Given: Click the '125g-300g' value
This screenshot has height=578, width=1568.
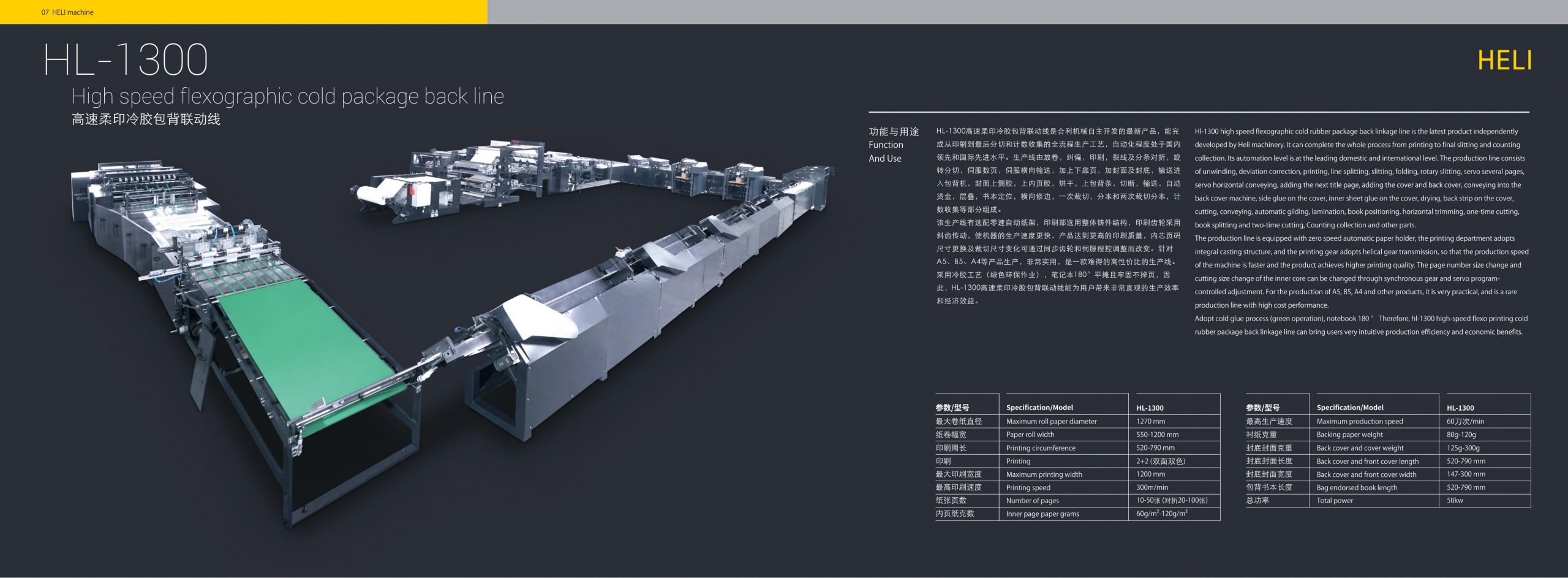Looking at the screenshot, I should [1463, 448].
